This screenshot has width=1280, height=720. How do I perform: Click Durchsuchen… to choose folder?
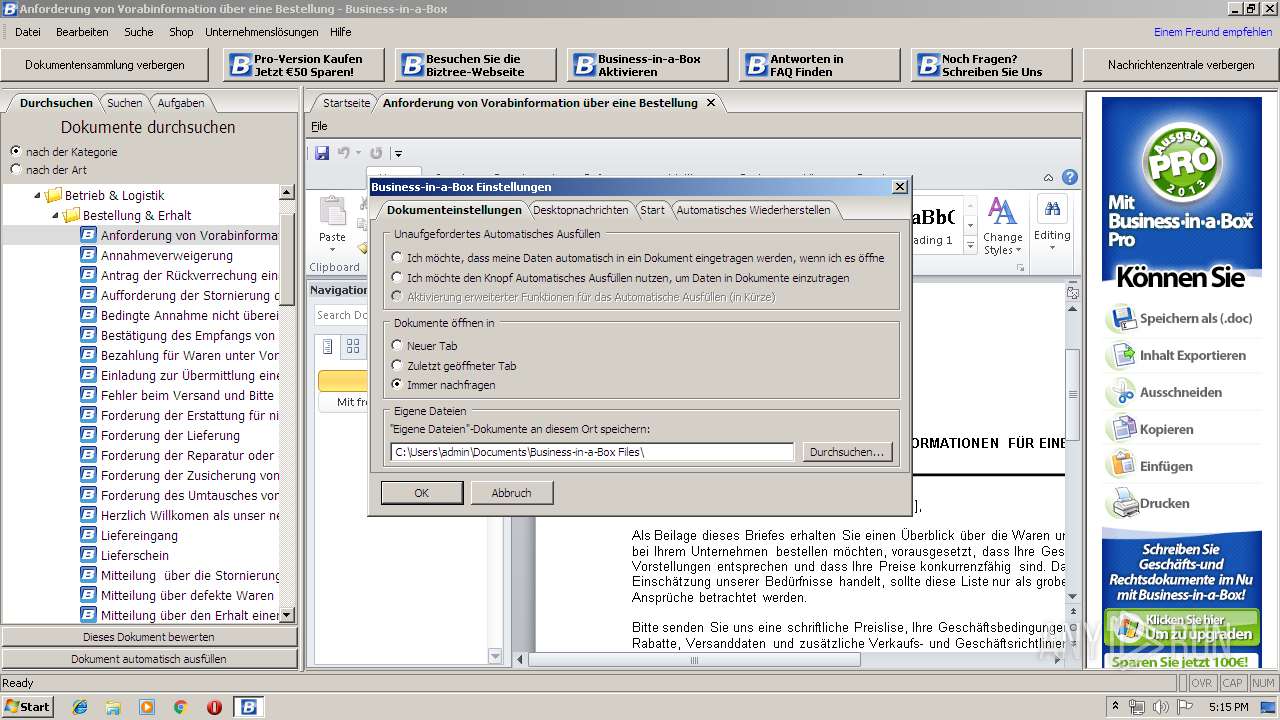(x=848, y=452)
